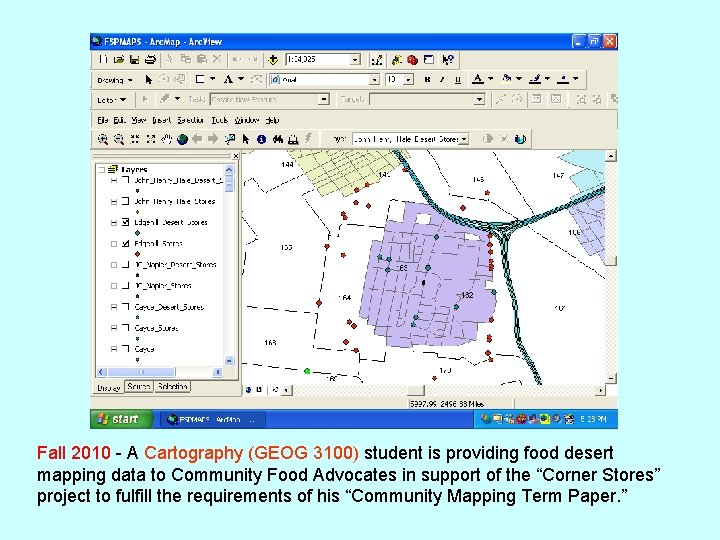This screenshot has height=540, width=720.
Task: Open the red ArcToolbox icon
Action: pos(412,60)
